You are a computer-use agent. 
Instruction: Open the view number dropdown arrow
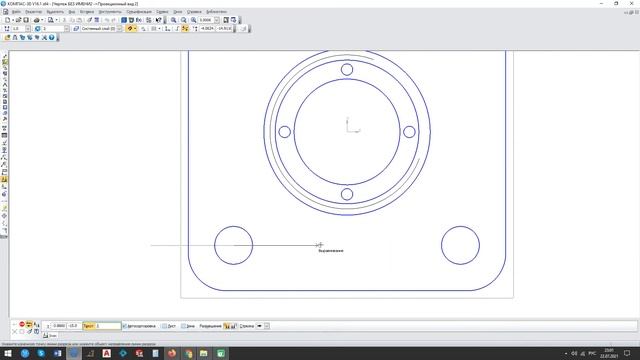click(66, 29)
